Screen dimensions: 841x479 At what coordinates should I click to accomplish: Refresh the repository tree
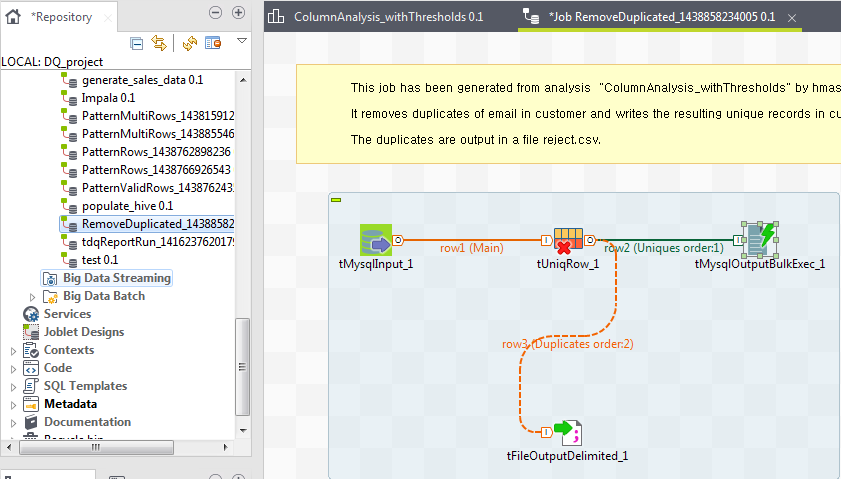click(190, 43)
